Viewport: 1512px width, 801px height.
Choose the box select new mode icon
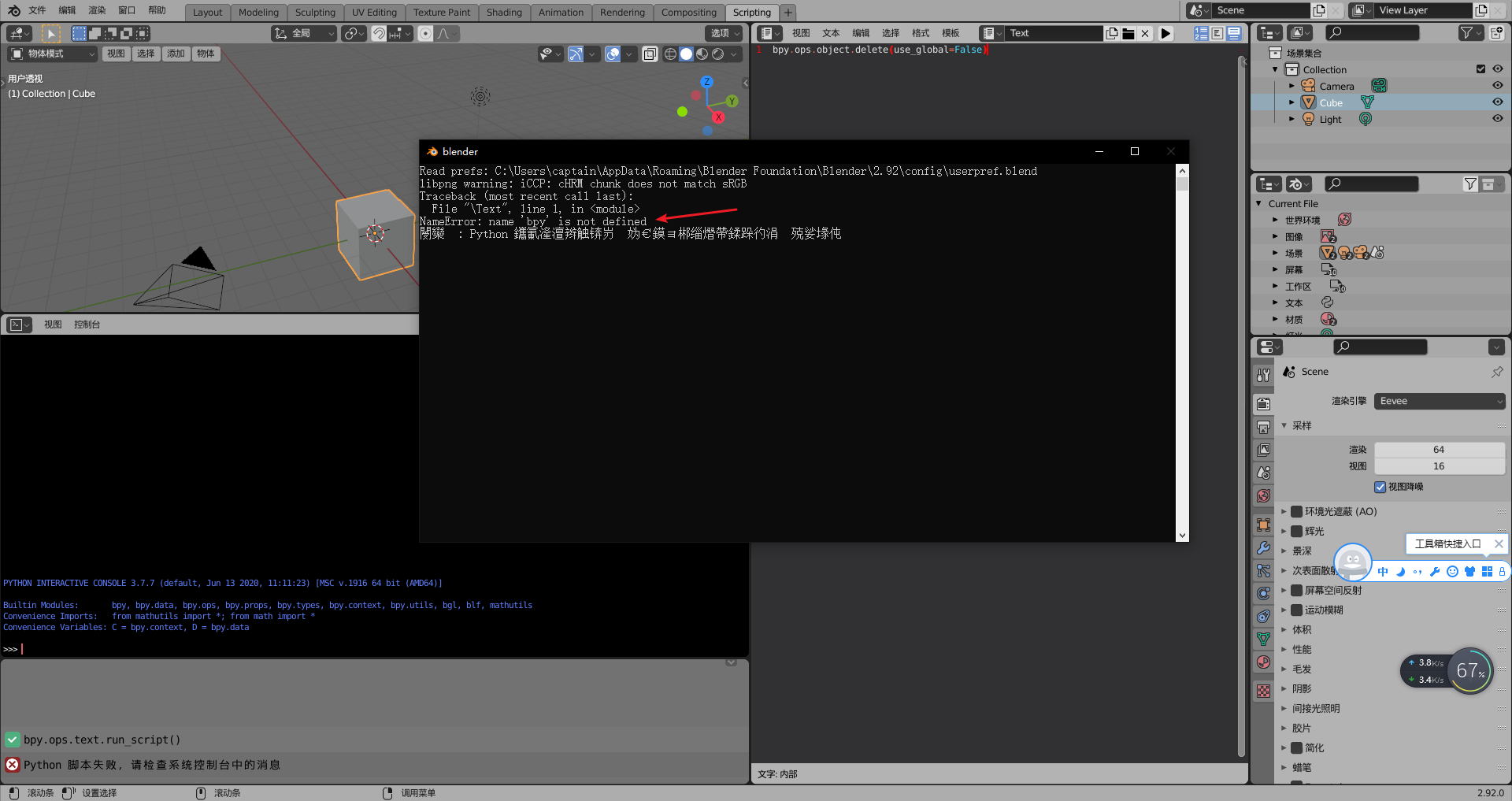(79, 33)
